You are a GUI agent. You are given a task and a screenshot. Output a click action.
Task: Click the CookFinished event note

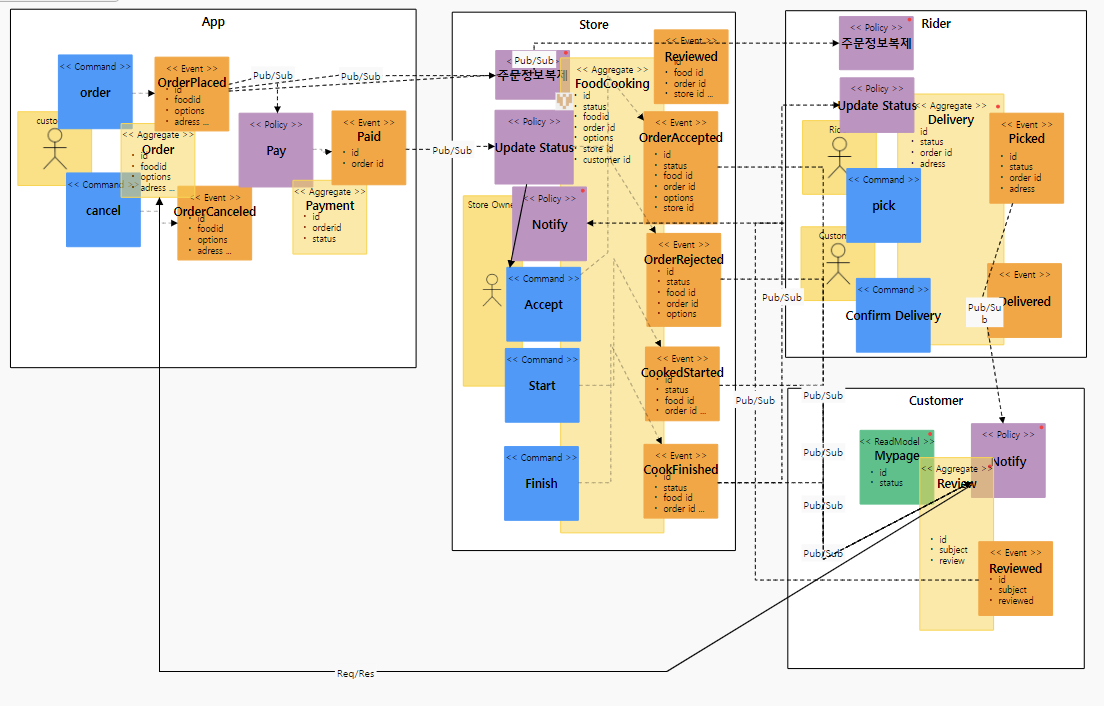(x=681, y=481)
